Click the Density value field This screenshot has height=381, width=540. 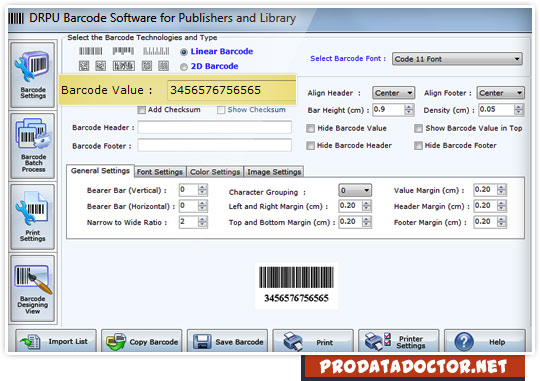[496, 110]
